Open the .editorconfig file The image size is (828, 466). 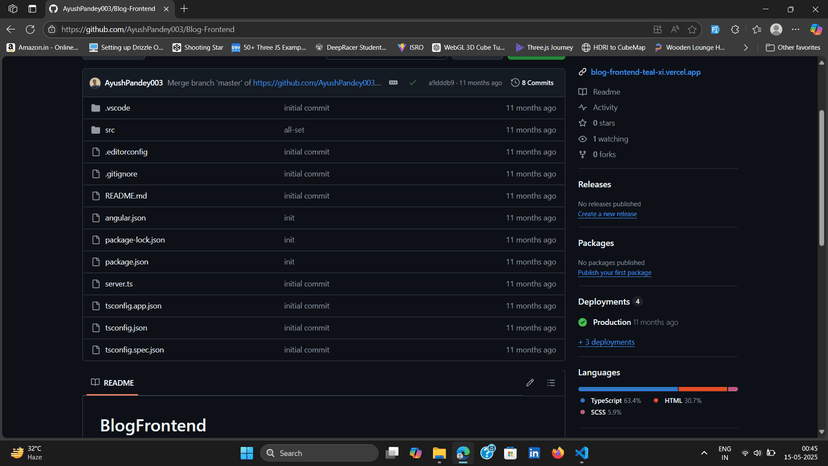[x=126, y=152]
